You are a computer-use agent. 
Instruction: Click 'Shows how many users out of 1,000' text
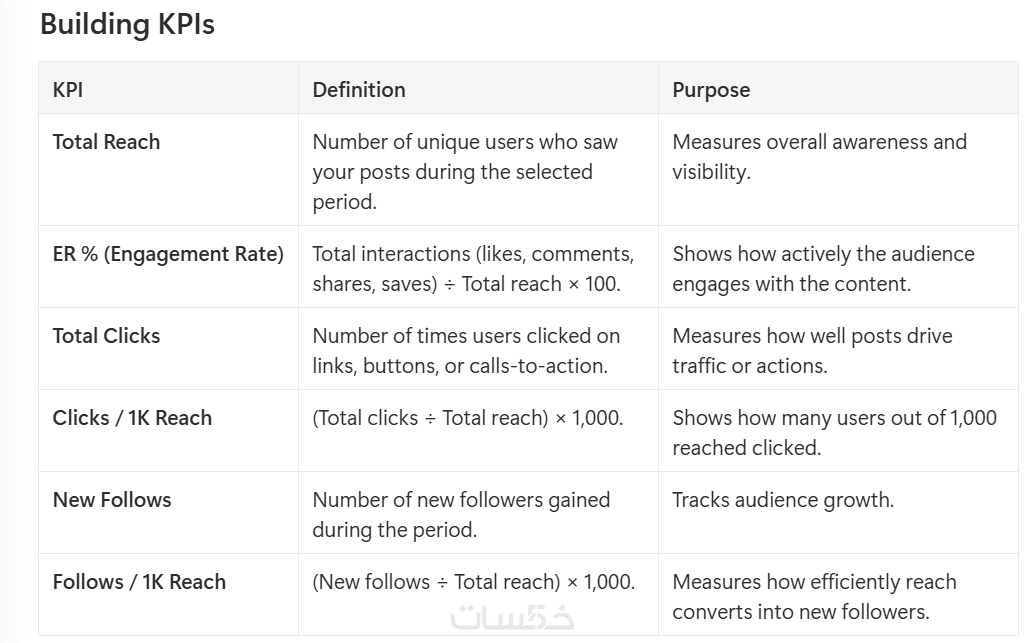click(834, 418)
